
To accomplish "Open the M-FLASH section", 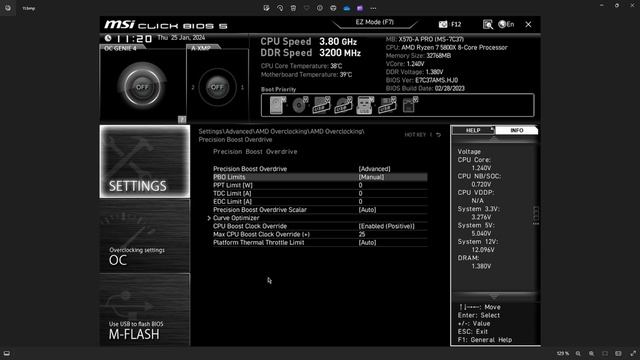I will click(x=145, y=310).
